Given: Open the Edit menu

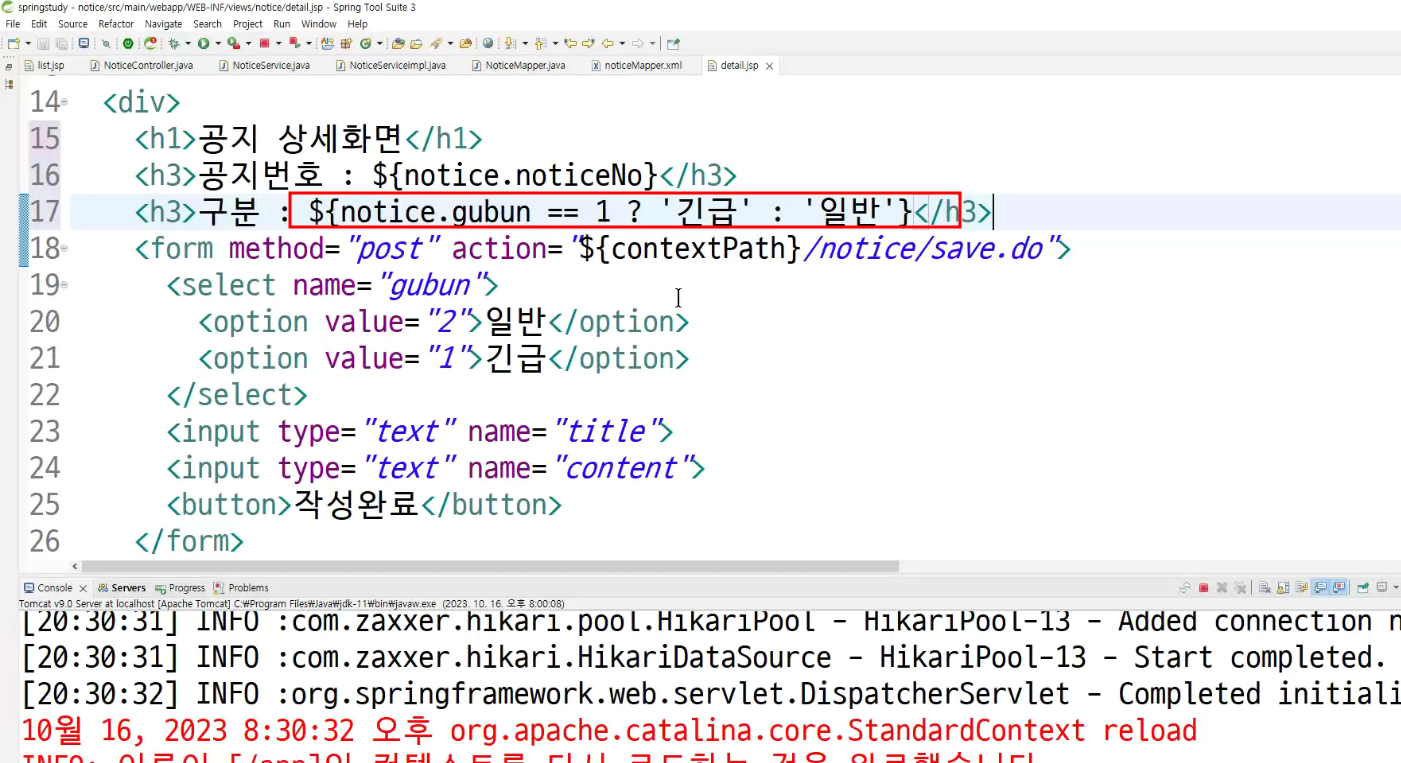Looking at the screenshot, I should click(x=39, y=24).
